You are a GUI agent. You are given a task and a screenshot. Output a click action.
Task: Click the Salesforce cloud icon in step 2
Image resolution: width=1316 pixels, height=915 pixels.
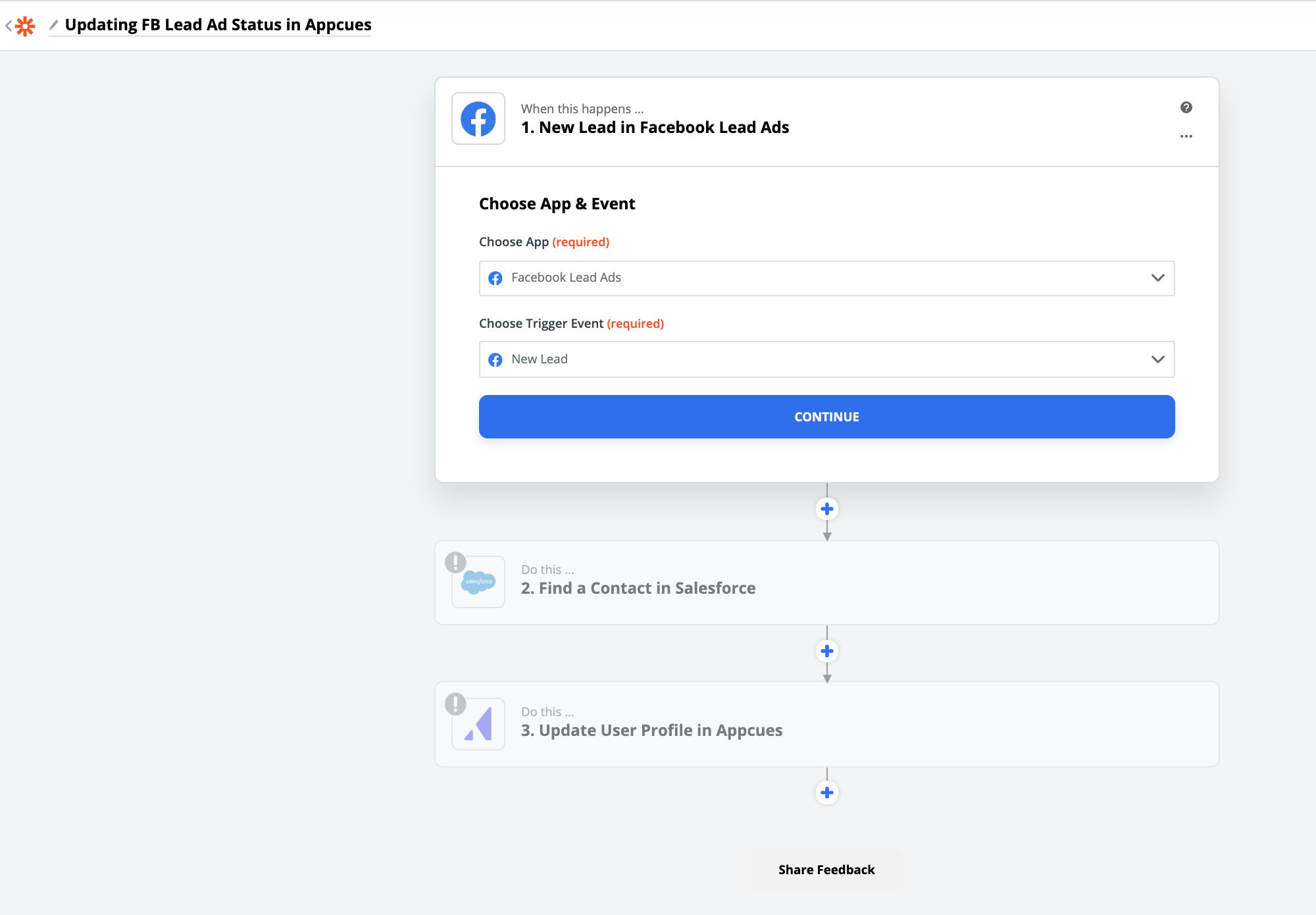tap(478, 582)
